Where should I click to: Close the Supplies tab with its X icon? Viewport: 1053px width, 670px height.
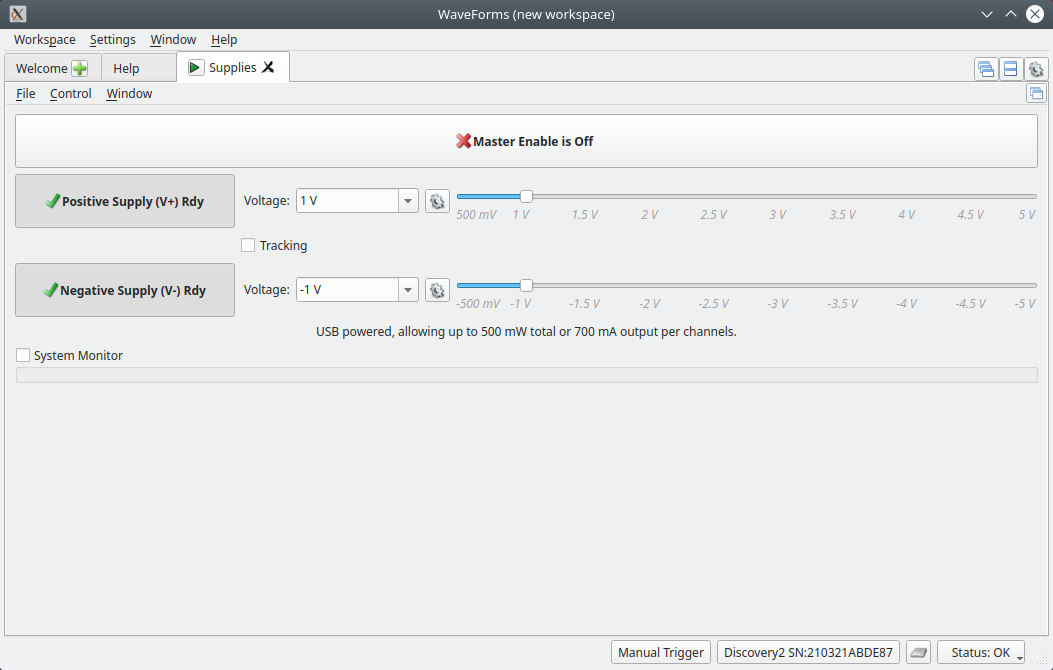click(x=268, y=67)
